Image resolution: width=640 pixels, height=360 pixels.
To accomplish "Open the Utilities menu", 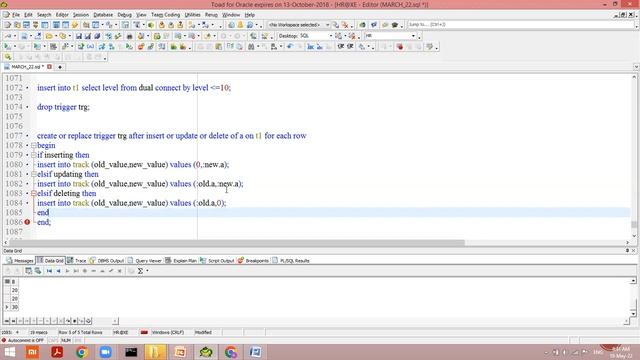I will [x=192, y=15].
